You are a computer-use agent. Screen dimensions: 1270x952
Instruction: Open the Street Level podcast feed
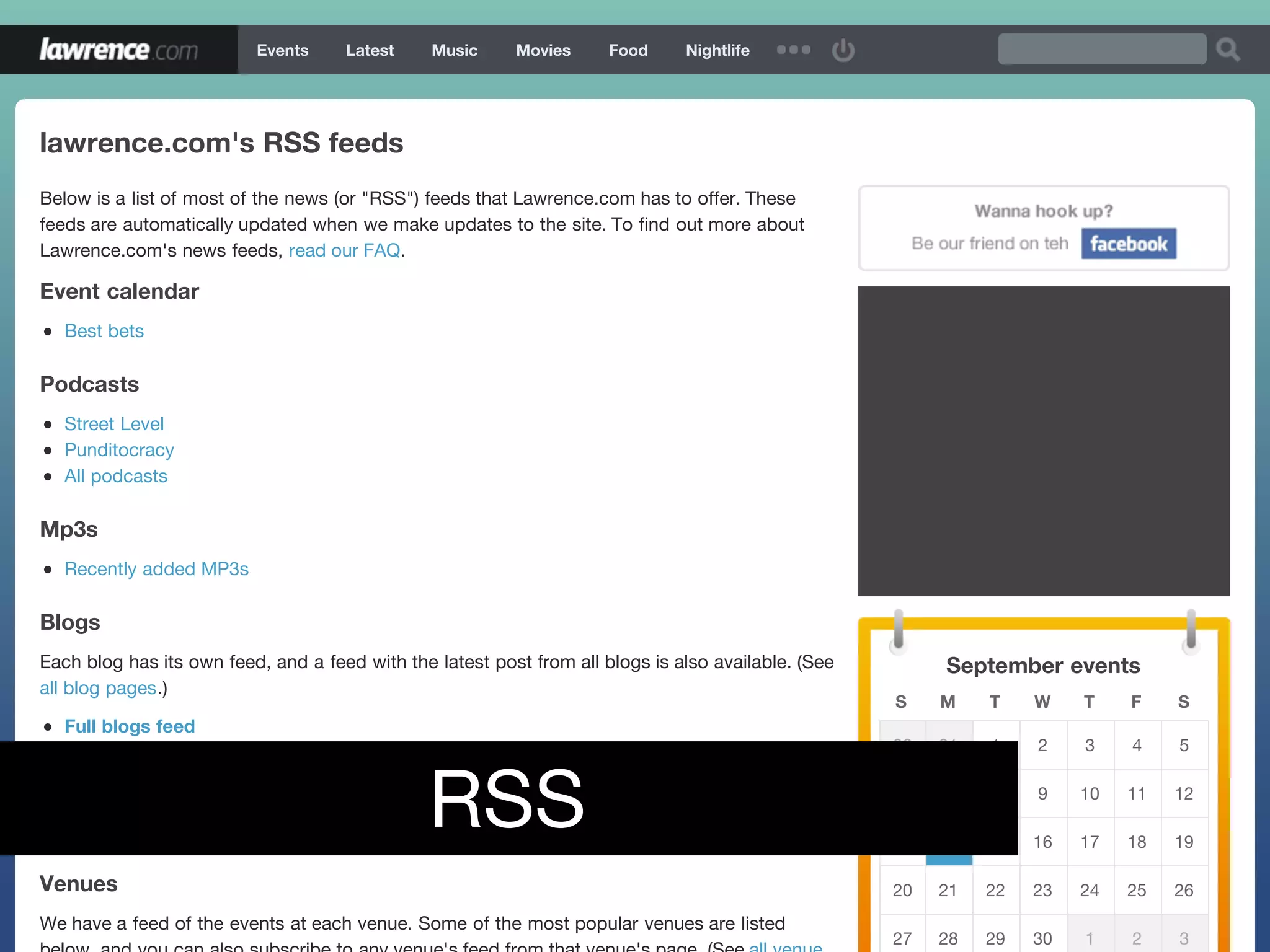pos(114,424)
